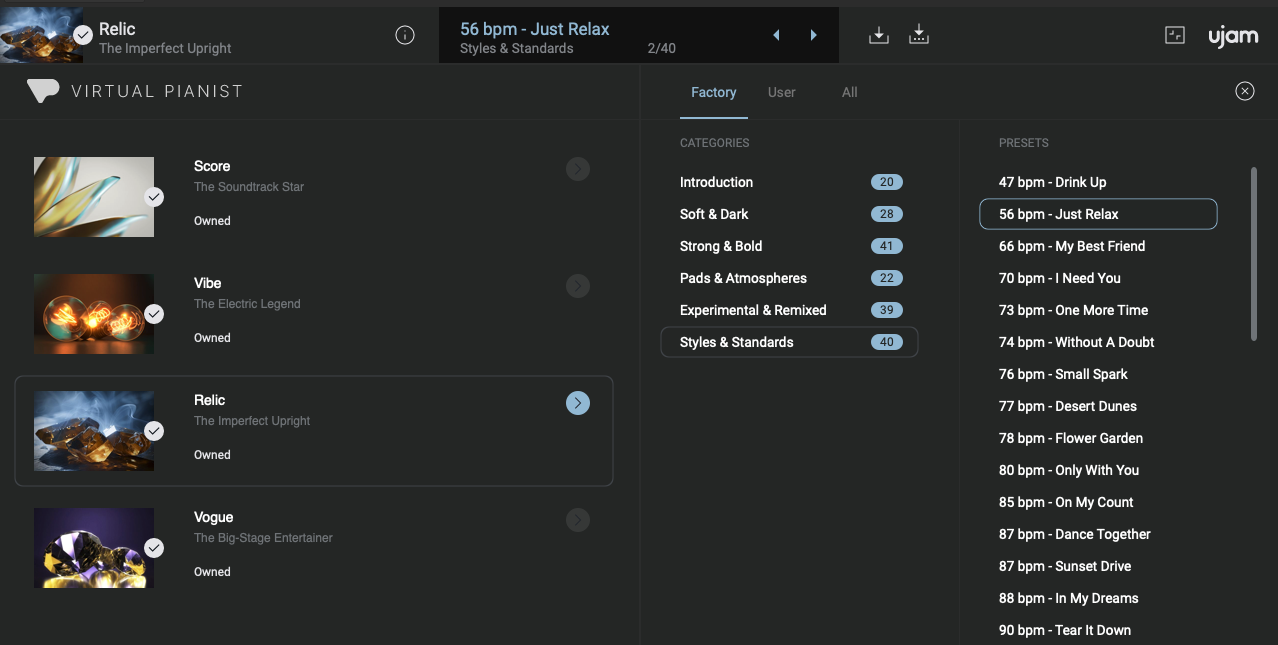
Task: Click the save preset as icon with dots
Action: pyautogui.click(x=919, y=36)
